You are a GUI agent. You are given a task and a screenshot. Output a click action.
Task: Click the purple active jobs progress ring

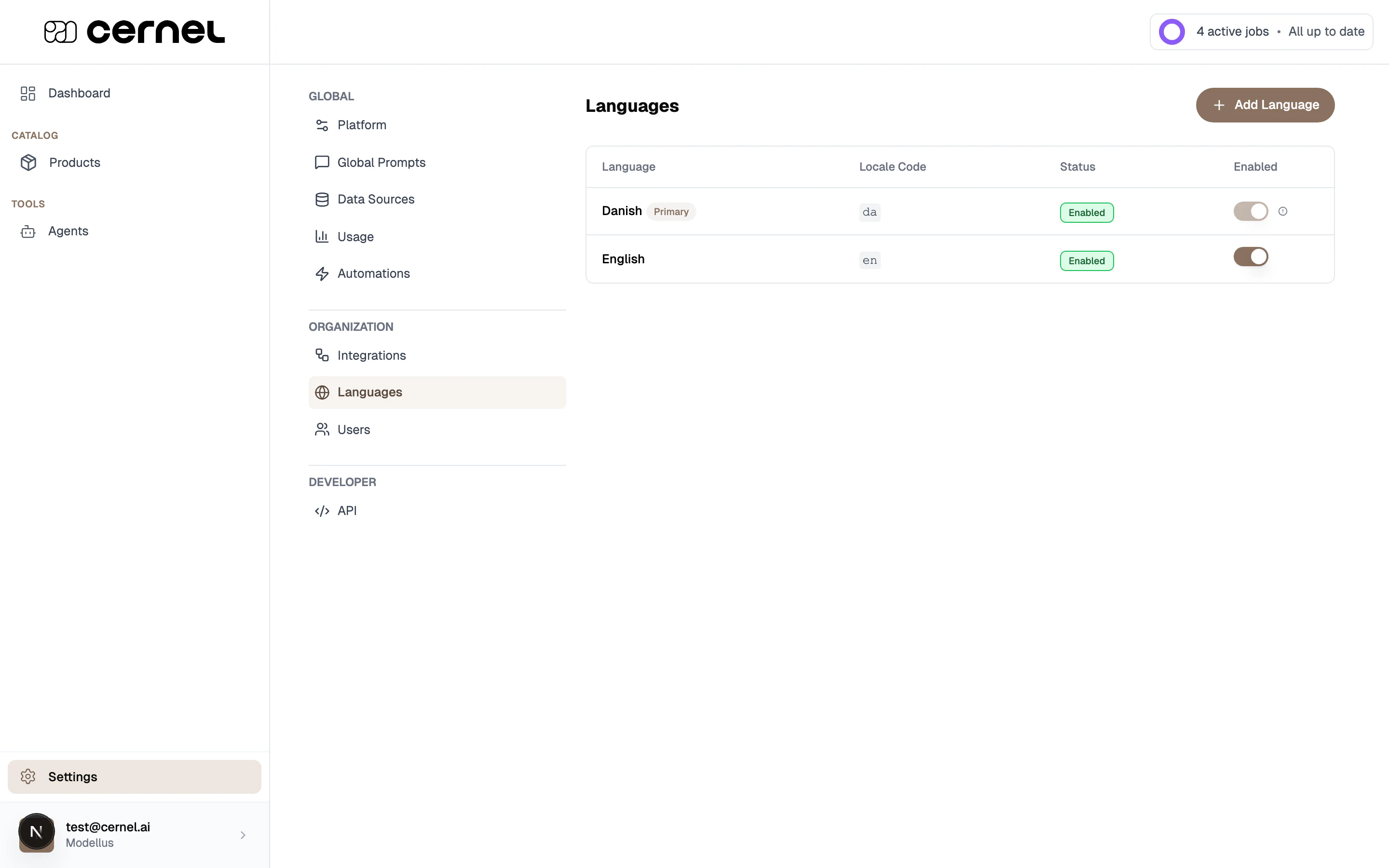tap(1171, 31)
